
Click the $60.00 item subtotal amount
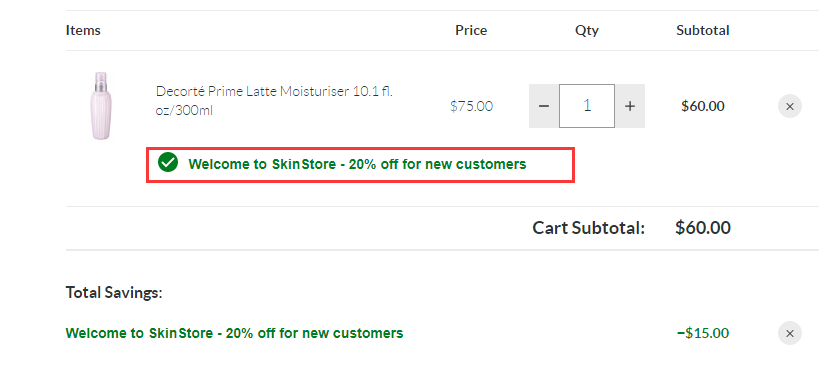click(703, 106)
